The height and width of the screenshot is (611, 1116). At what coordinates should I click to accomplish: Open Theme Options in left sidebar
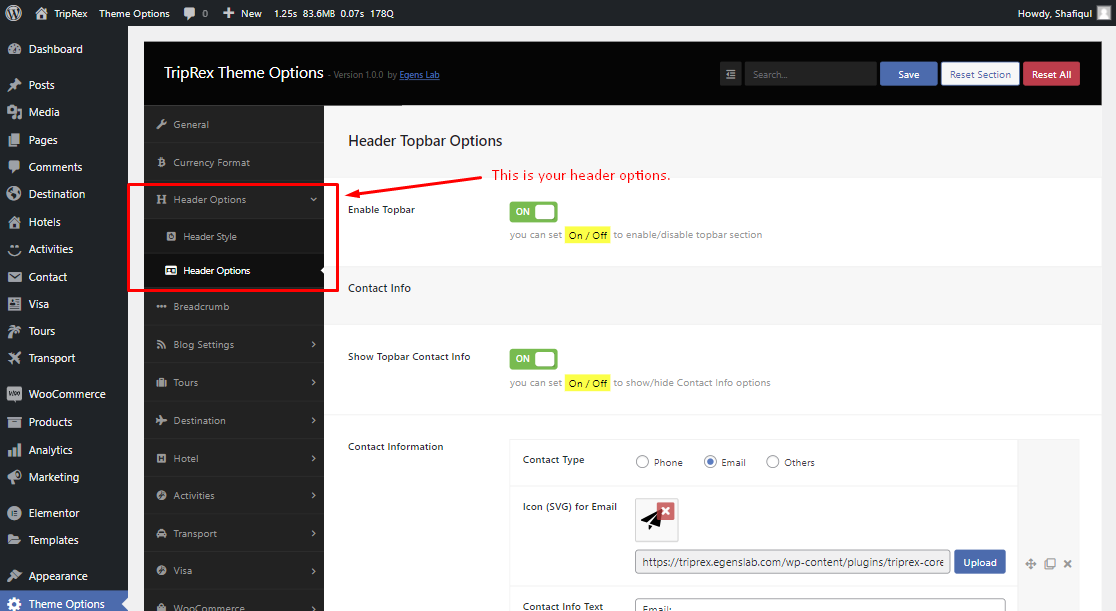(64, 603)
